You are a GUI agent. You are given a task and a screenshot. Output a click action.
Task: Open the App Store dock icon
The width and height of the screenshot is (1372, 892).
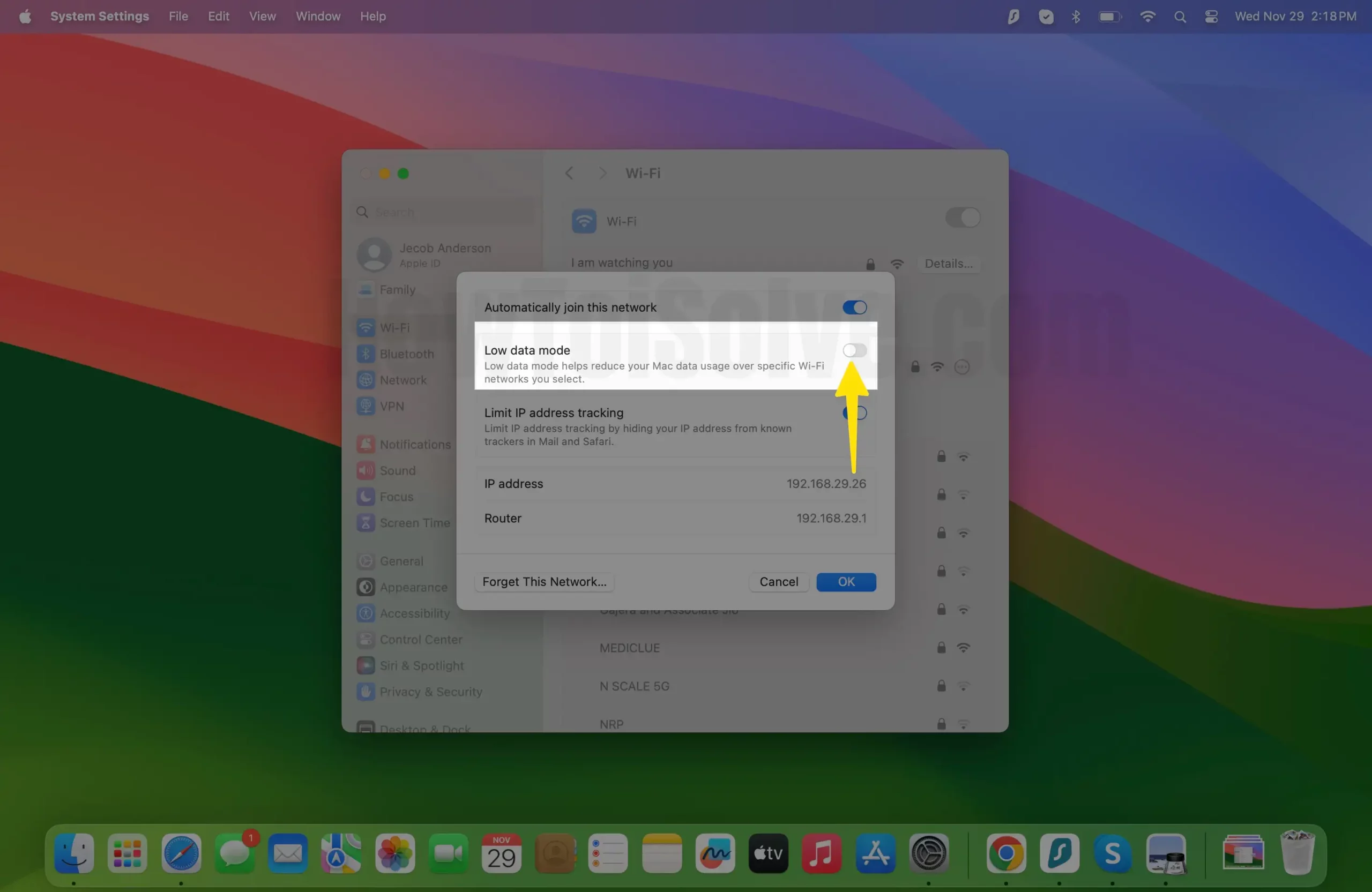875,852
